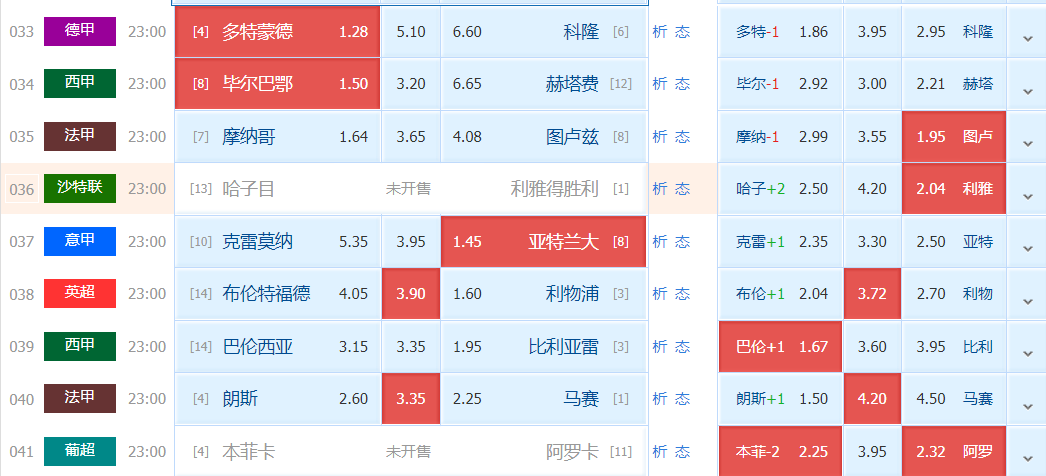Image resolution: width=1046 pixels, height=476 pixels.
Task: Toggle handicap draw odds 3.72 in 英超 row
Action: pos(873,294)
